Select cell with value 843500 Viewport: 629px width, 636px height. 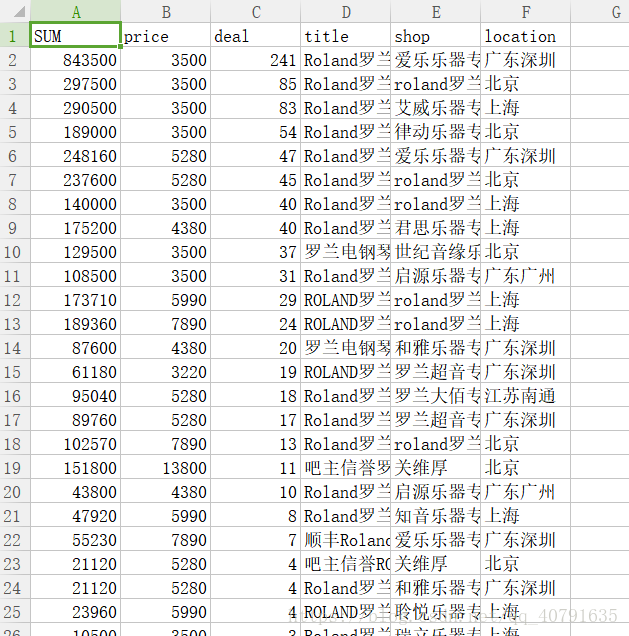pyautogui.click(x=75, y=59)
